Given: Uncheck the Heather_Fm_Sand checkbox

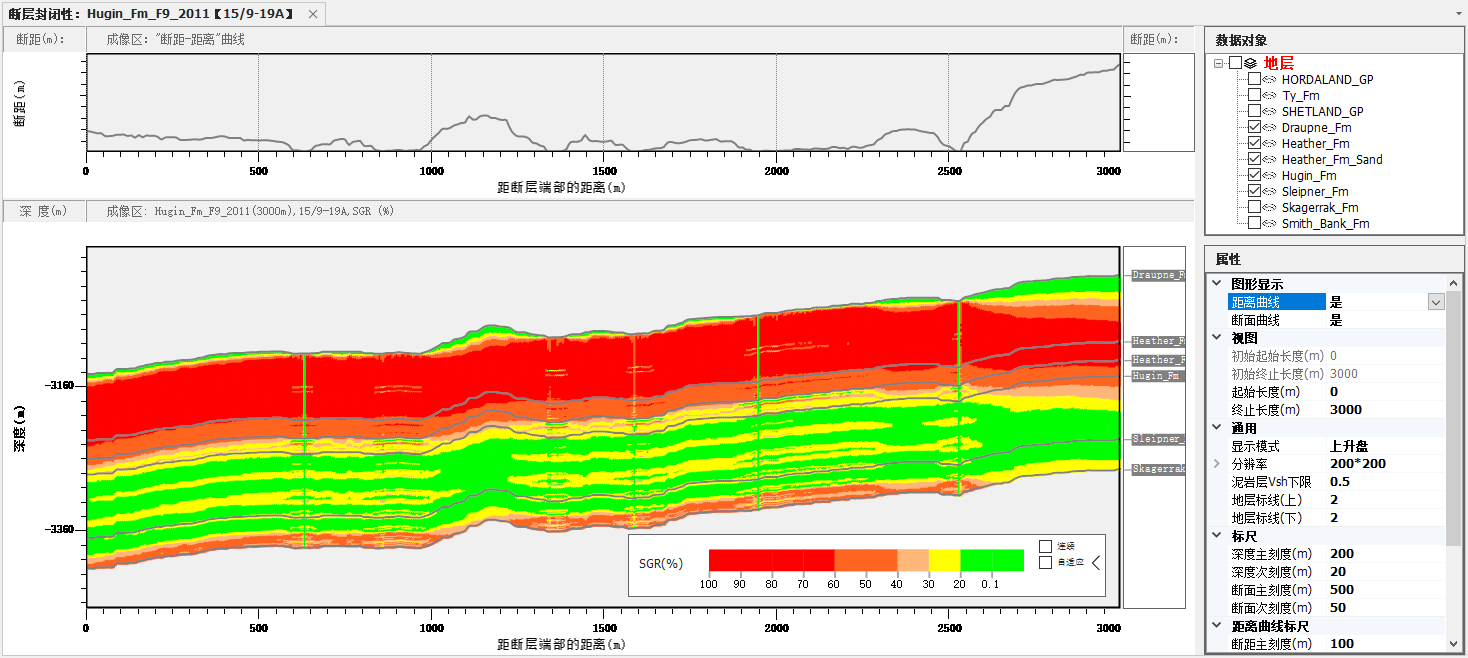Looking at the screenshot, I should point(1254,159).
